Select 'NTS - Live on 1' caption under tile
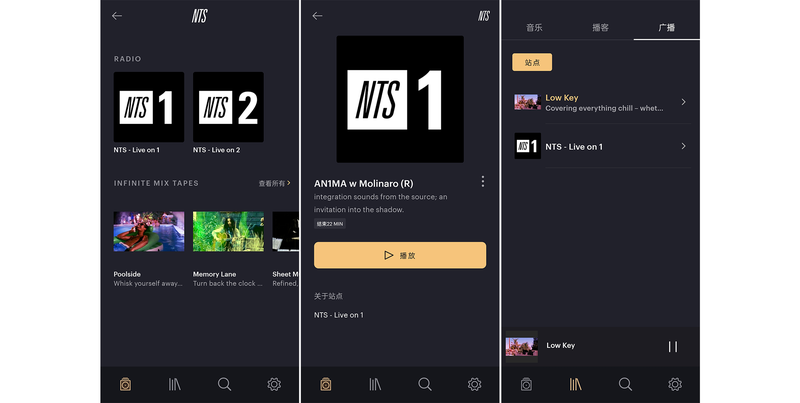800x403 pixels. tap(137, 150)
